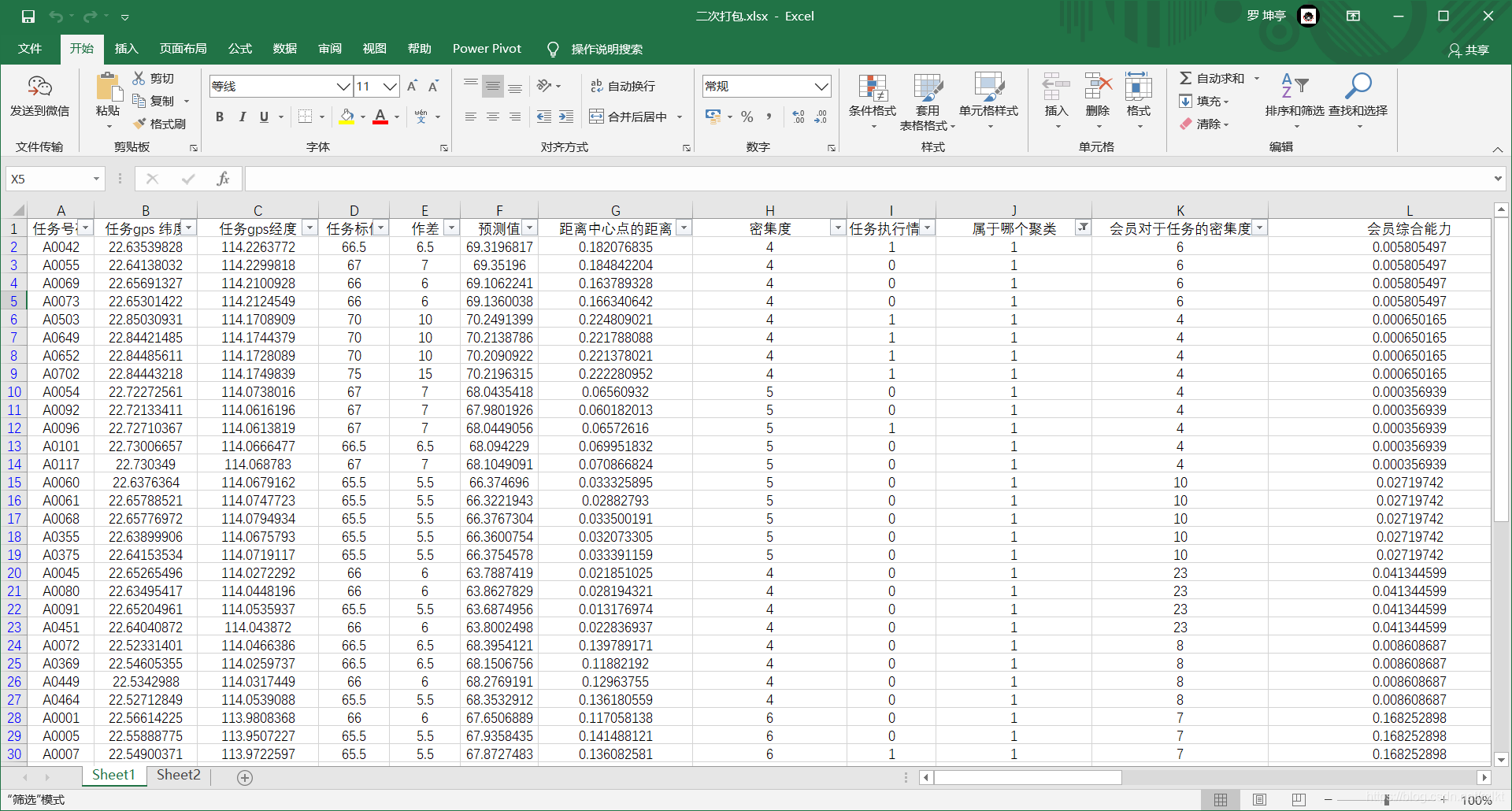Click the 共享 share button
This screenshot has width=1512, height=811.
(1469, 50)
